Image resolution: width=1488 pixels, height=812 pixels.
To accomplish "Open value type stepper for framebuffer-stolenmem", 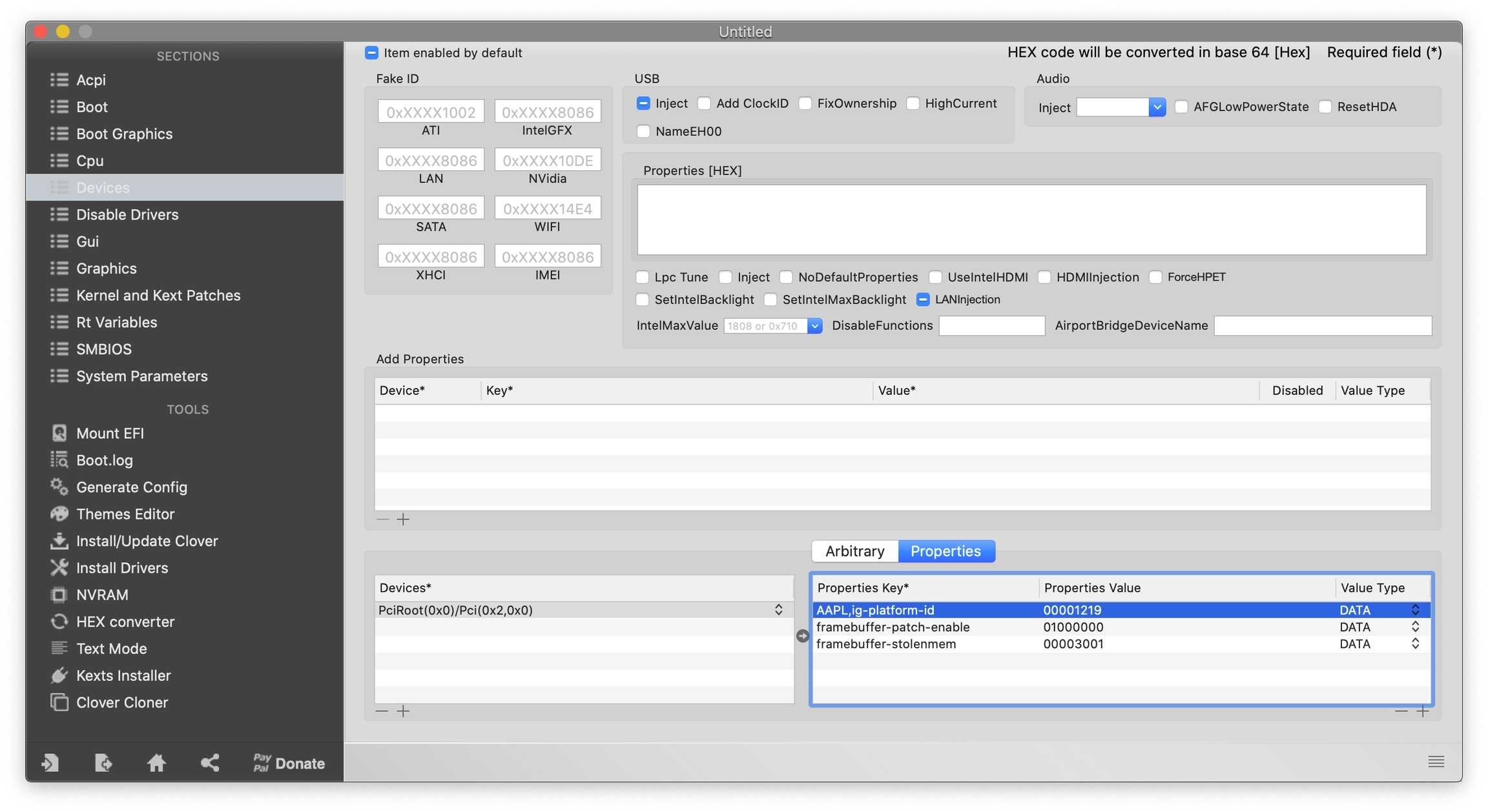I will click(1415, 644).
